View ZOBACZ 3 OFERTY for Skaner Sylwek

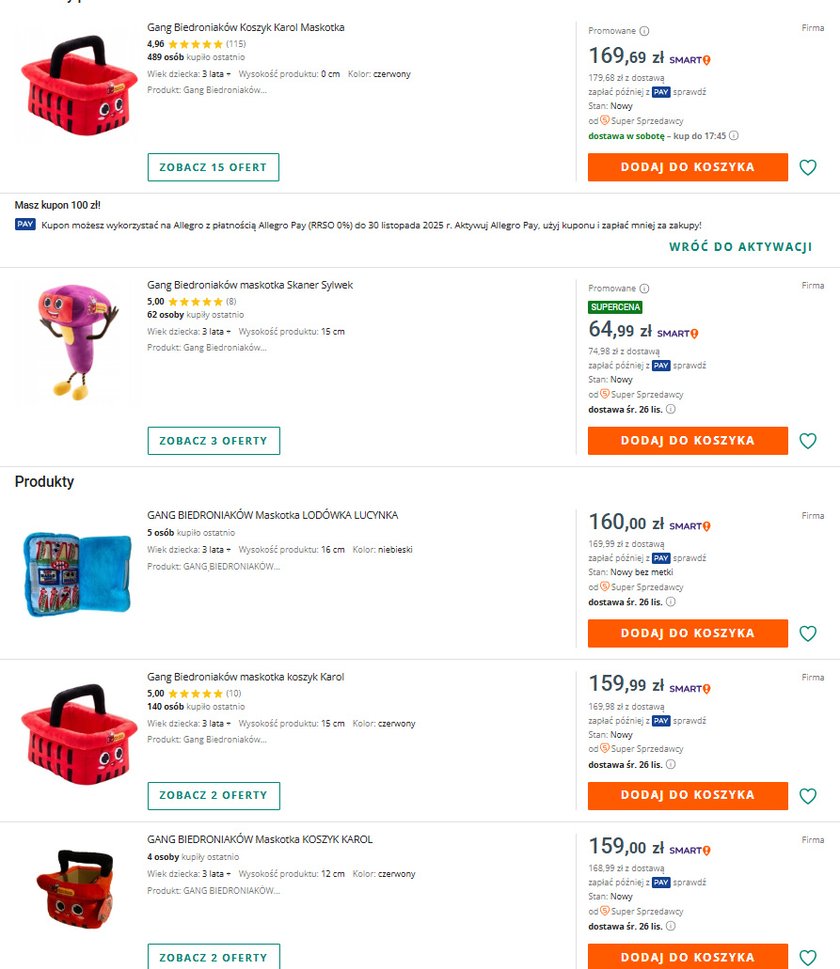pyautogui.click(x=214, y=441)
